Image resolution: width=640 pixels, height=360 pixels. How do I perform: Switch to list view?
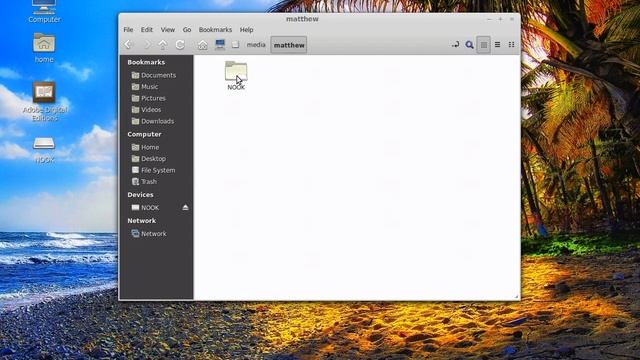(x=498, y=44)
